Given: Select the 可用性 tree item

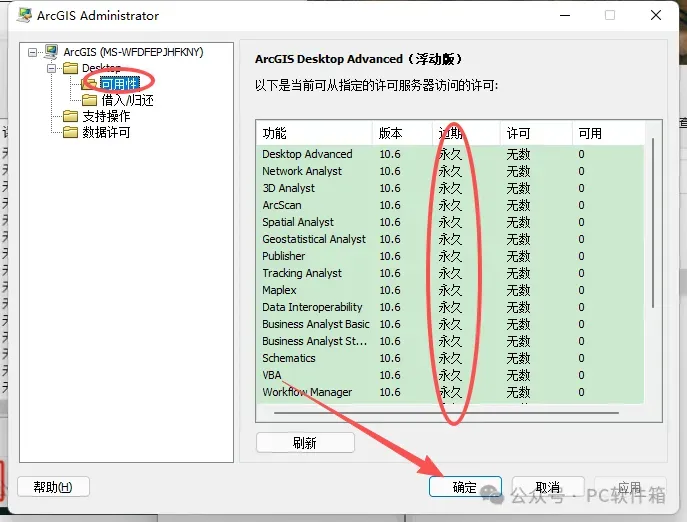Looking at the screenshot, I should [120, 84].
